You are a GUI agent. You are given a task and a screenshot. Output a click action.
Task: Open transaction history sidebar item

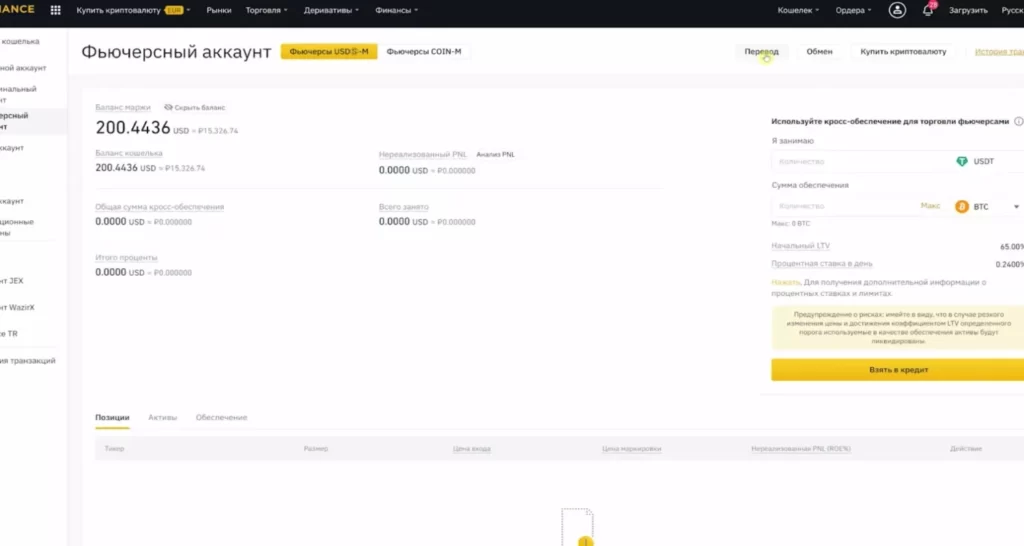27,361
